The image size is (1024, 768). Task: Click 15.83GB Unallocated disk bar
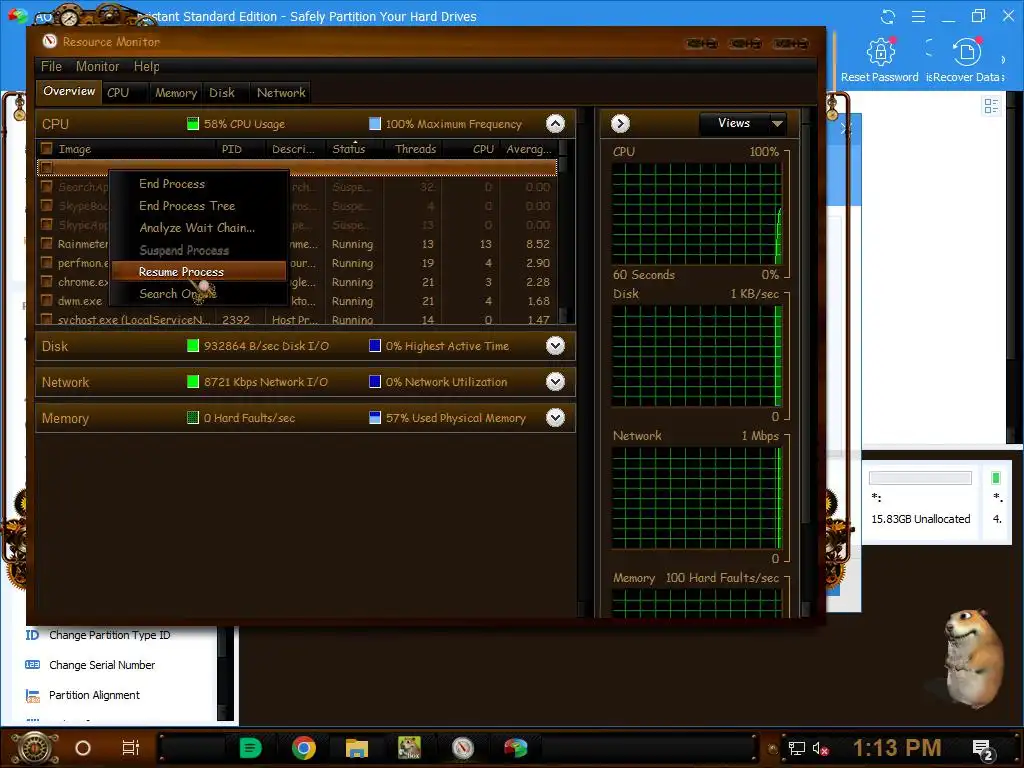(x=920, y=478)
